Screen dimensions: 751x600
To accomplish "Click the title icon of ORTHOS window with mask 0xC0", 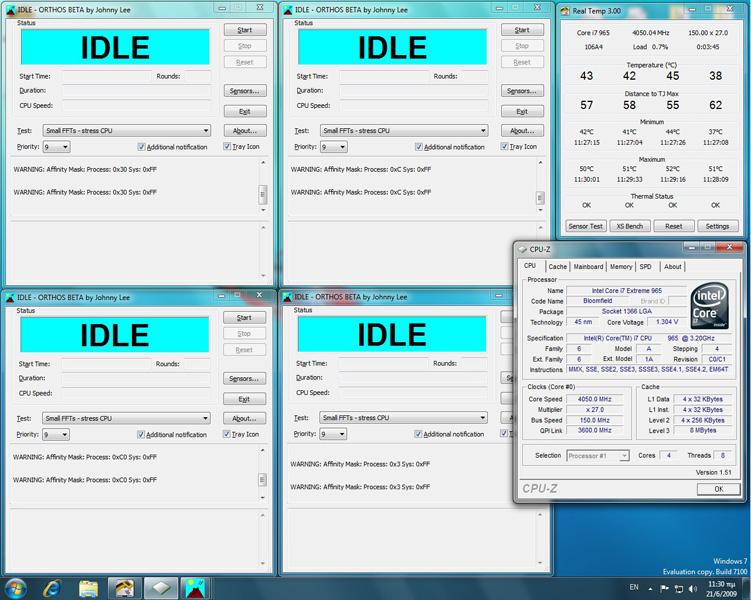I will pyautogui.click(x=10, y=297).
